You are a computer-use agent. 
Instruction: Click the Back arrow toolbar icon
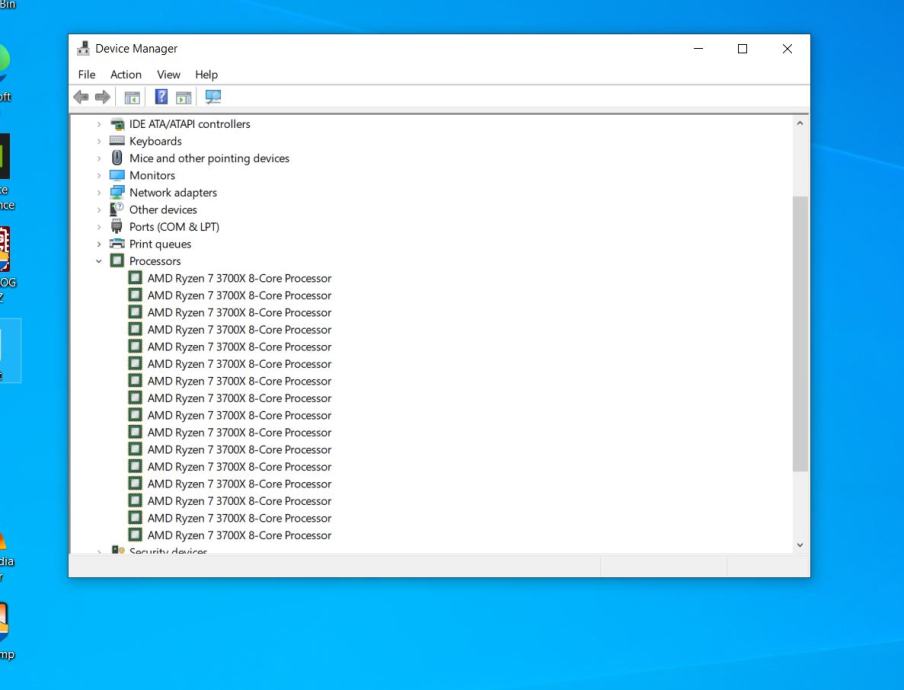[81, 97]
